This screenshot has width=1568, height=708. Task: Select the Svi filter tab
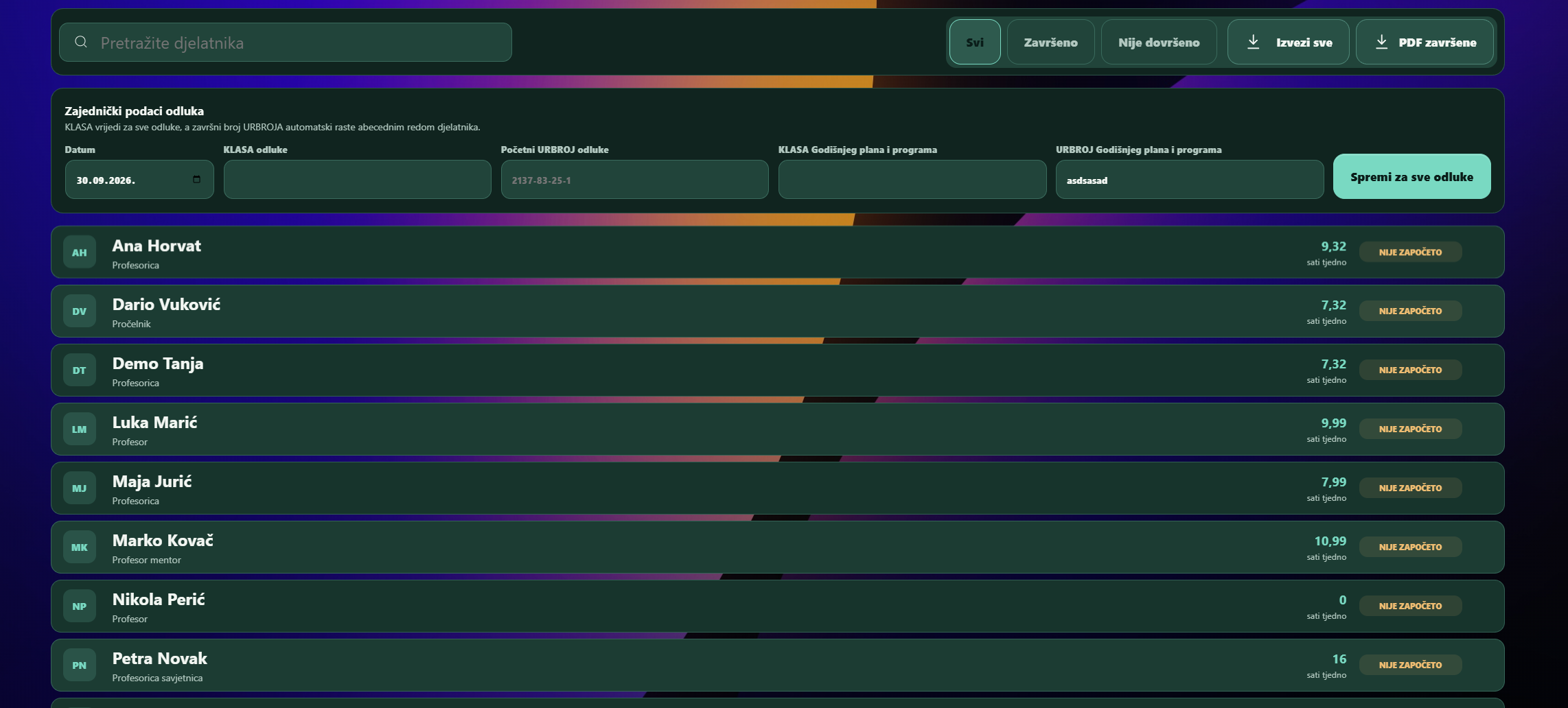[x=975, y=42]
